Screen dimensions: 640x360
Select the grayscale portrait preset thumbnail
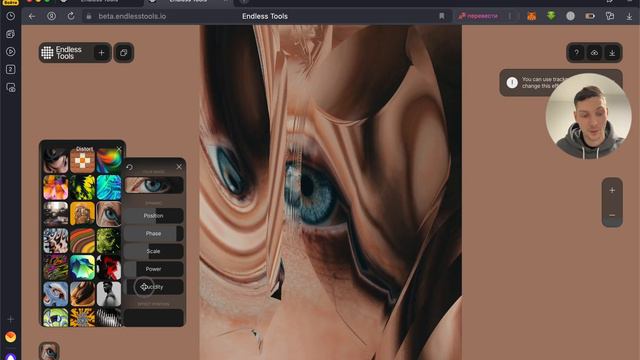click(x=109, y=294)
